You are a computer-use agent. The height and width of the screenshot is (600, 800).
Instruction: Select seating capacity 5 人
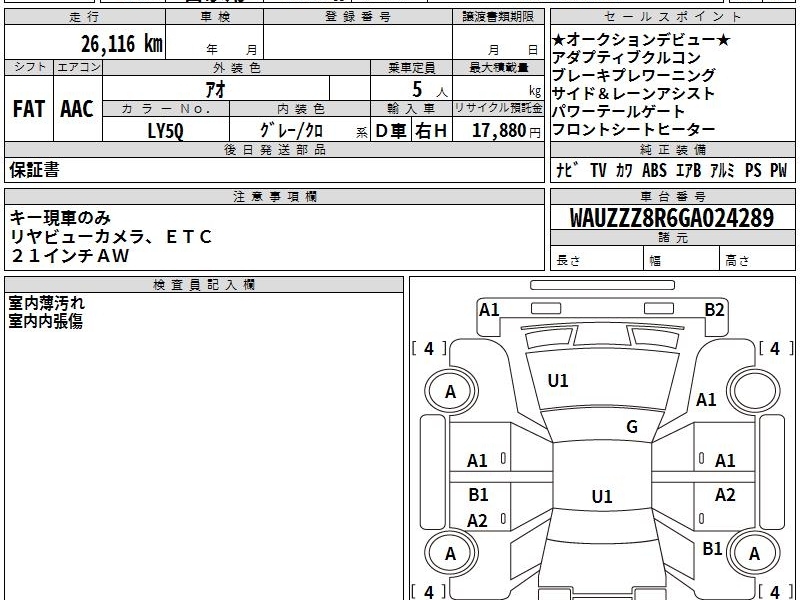coord(429,90)
